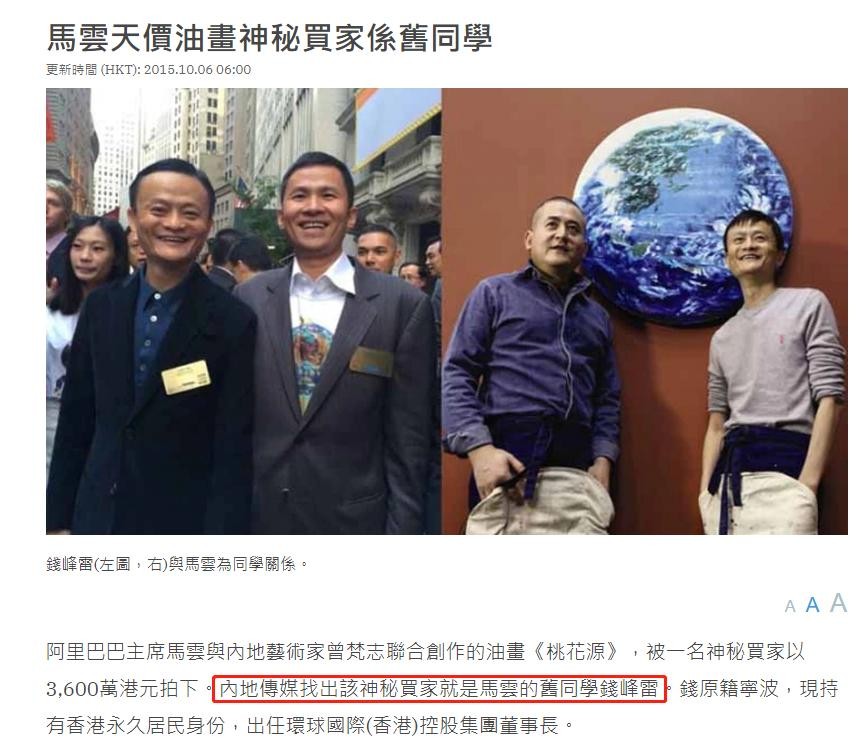Select the smallest font size A
The width and height of the screenshot is (857, 749).
point(790,606)
